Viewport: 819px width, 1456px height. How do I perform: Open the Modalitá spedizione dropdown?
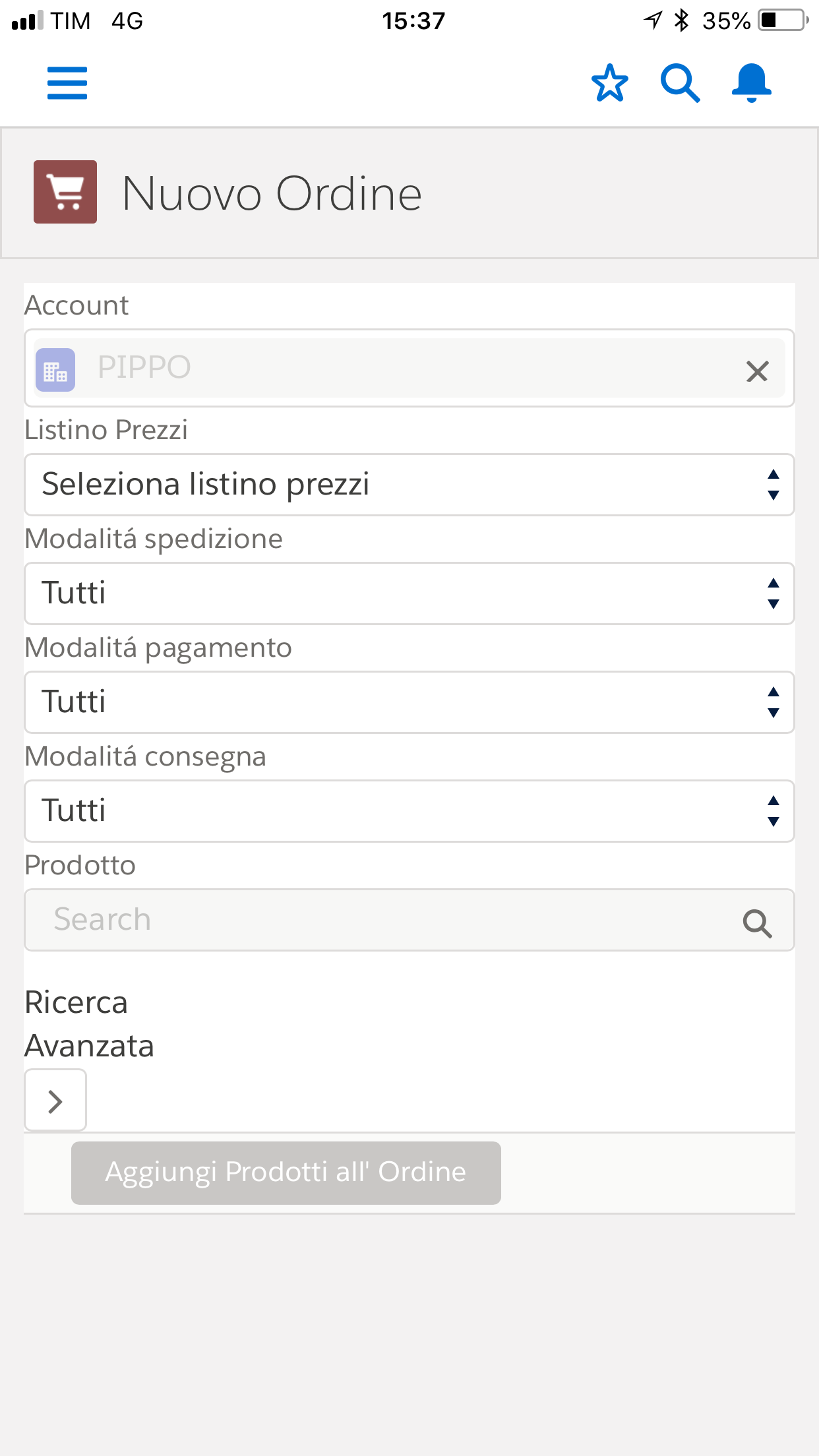click(x=409, y=593)
